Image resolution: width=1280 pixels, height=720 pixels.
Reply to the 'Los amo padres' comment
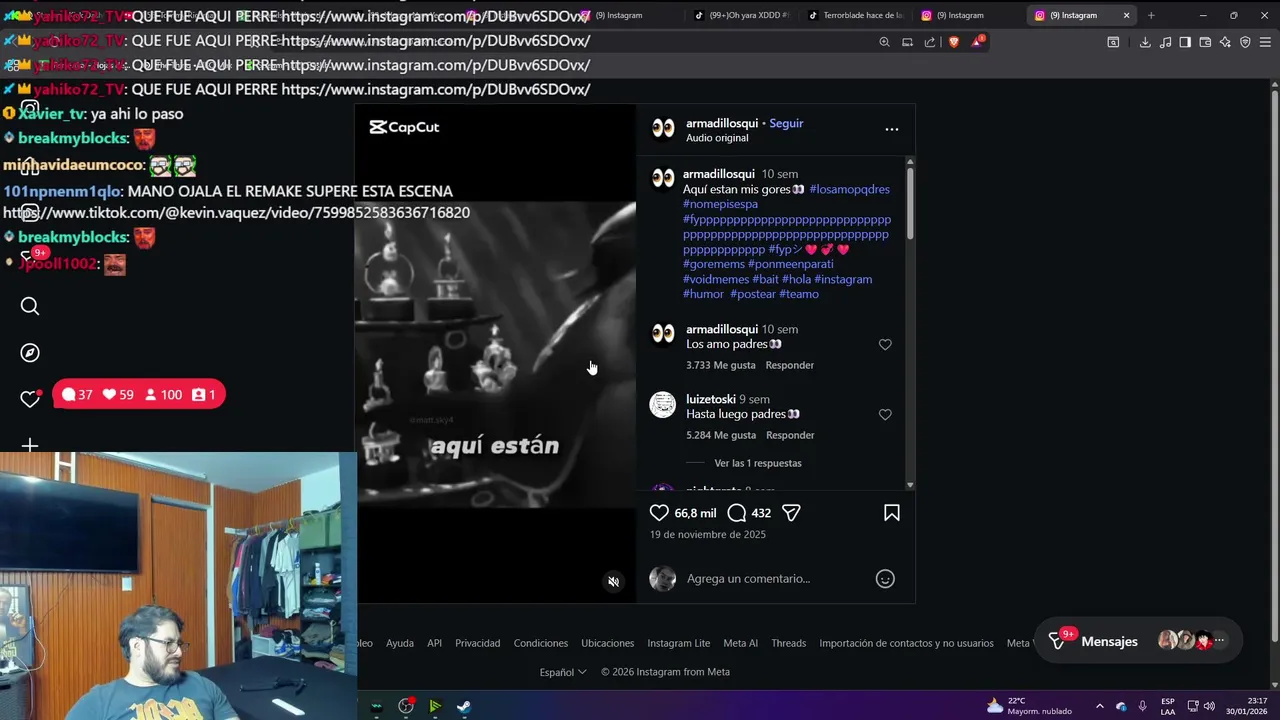click(x=790, y=365)
